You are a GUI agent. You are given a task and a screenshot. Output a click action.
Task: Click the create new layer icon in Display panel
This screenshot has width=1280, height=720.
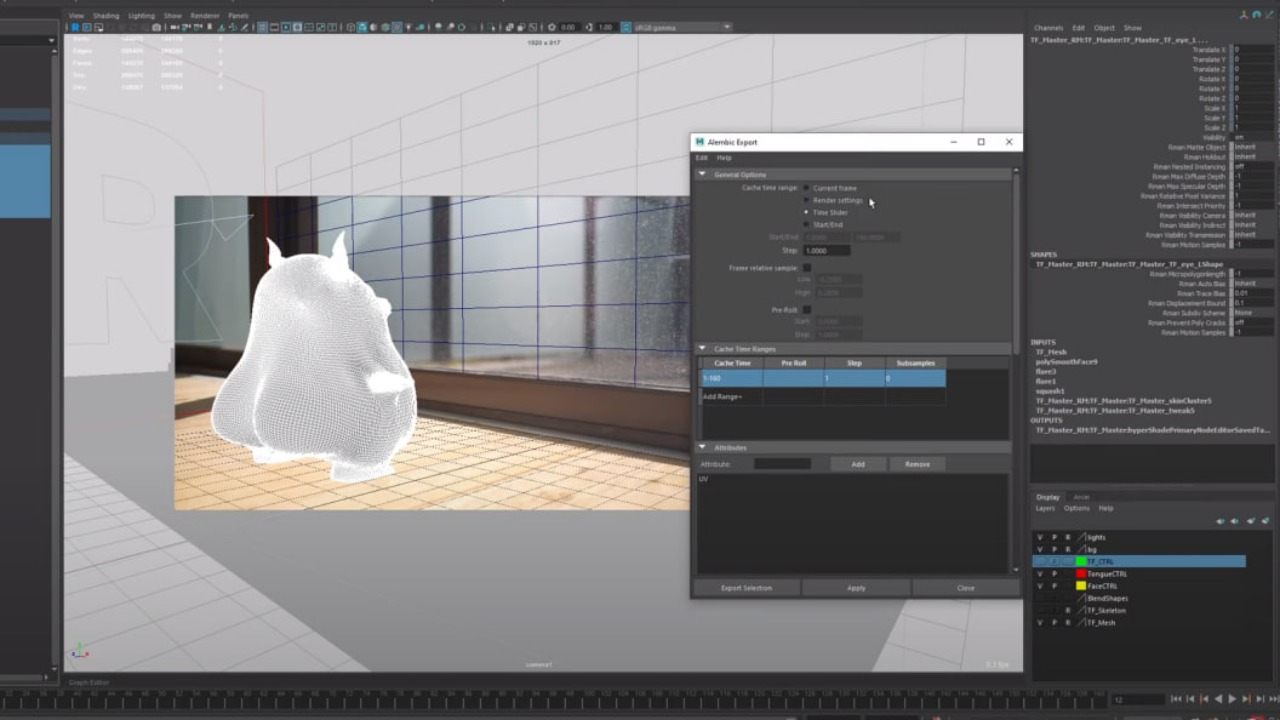(1265, 521)
